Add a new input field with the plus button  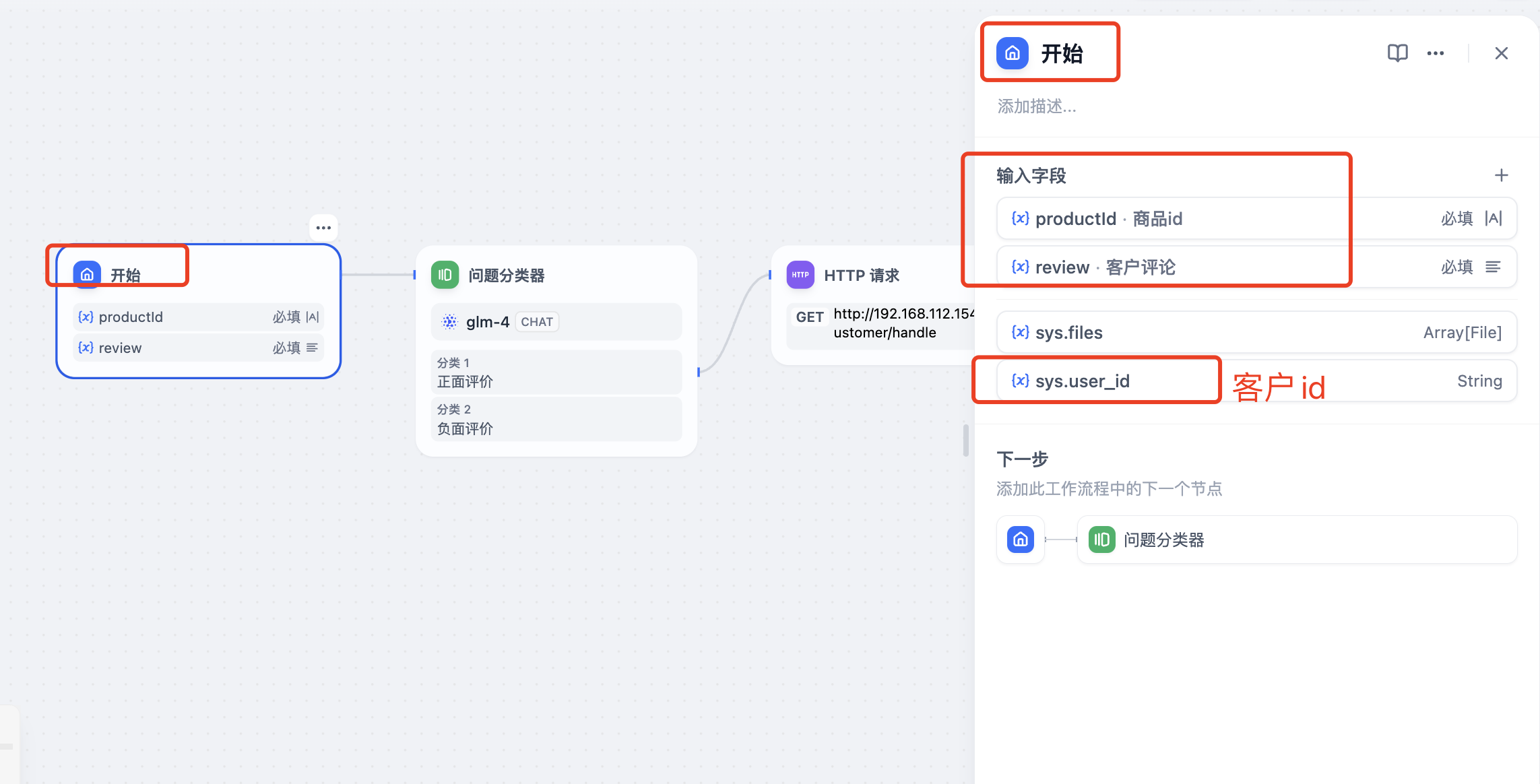click(x=1501, y=175)
